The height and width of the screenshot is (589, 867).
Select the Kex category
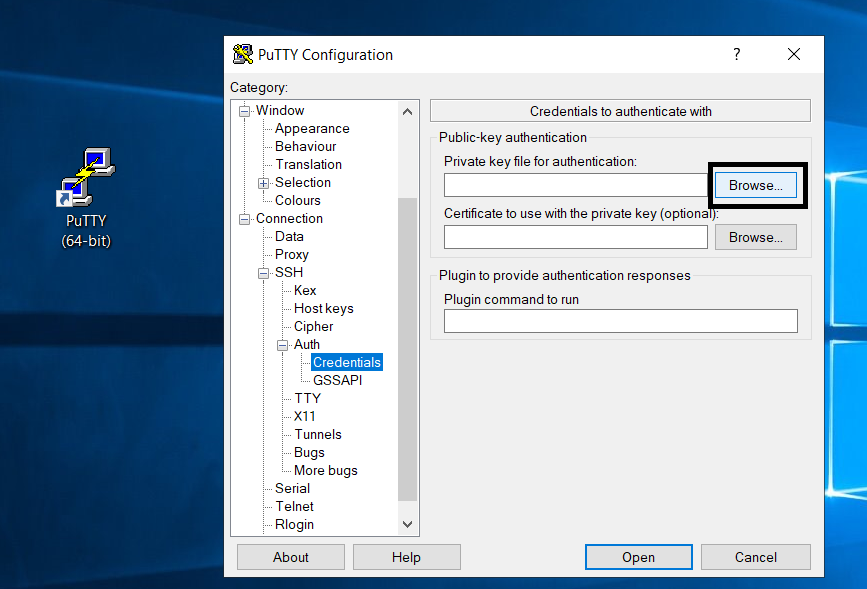[x=305, y=291]
